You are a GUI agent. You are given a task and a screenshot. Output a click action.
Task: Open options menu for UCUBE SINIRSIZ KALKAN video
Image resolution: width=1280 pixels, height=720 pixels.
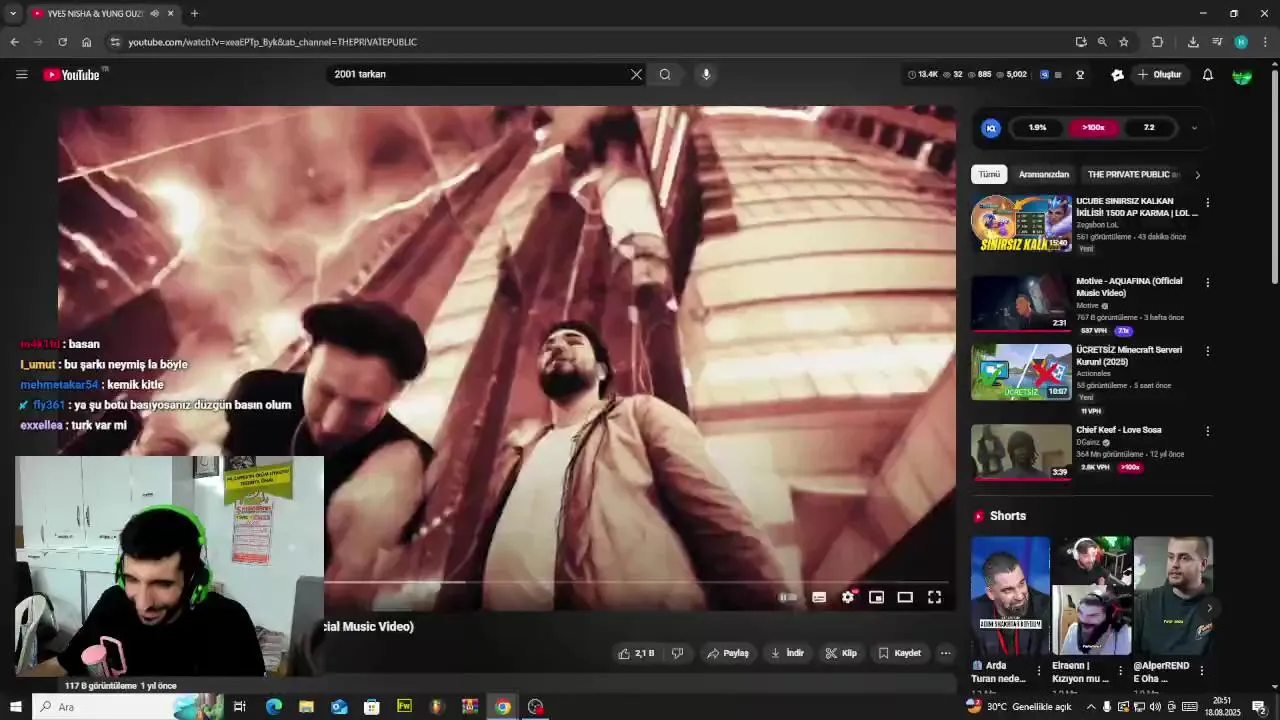(x=1207, y=203)
